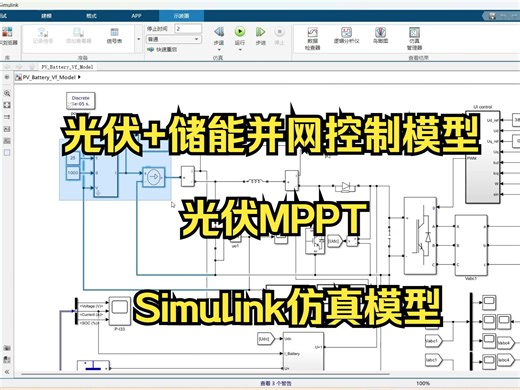
Task: Select the IGBT universal bridge block
Action: [420, 236]
